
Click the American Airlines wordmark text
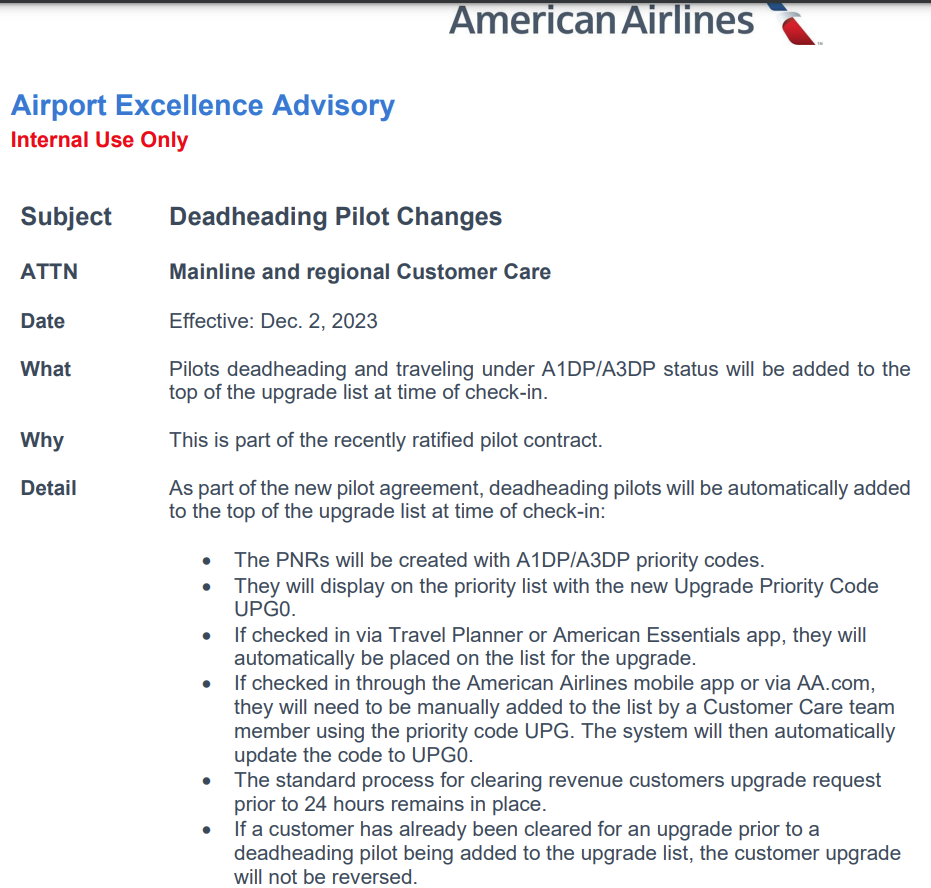(601, 20)
